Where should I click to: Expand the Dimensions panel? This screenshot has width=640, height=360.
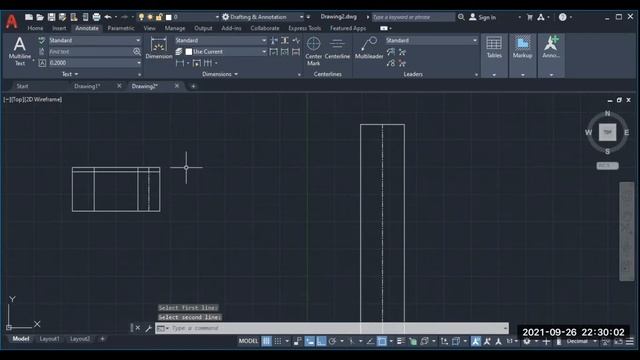point(220,74)
